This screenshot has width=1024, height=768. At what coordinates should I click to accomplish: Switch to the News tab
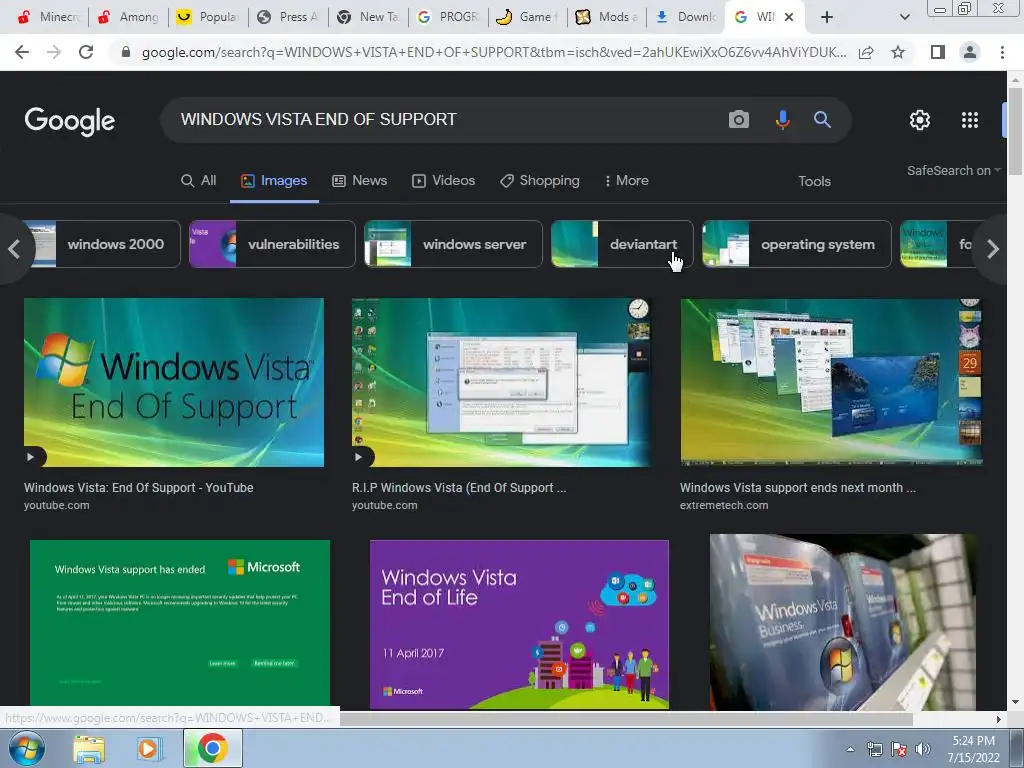[360, 180]
